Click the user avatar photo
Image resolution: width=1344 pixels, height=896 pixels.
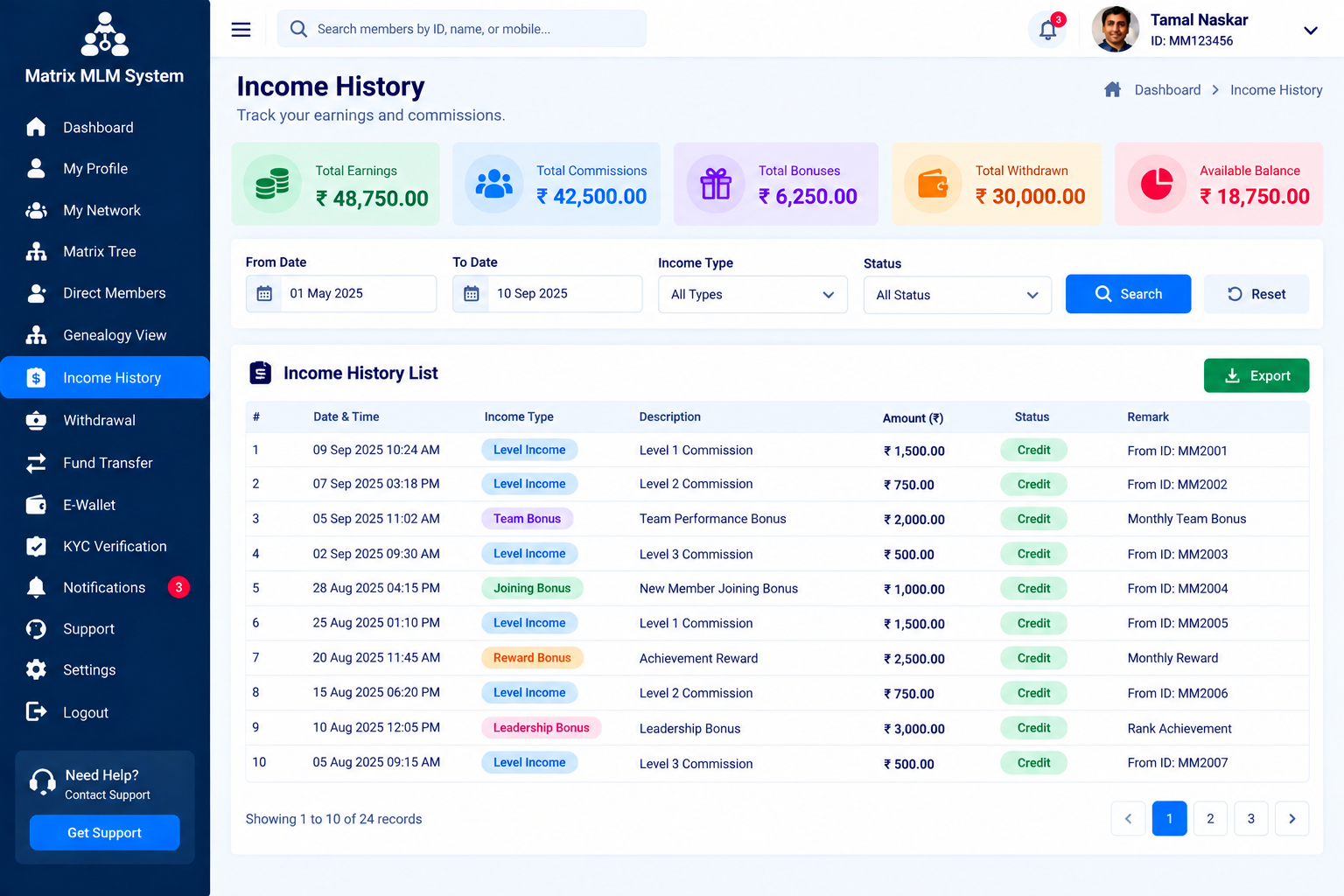click(x=1116, y=30)
